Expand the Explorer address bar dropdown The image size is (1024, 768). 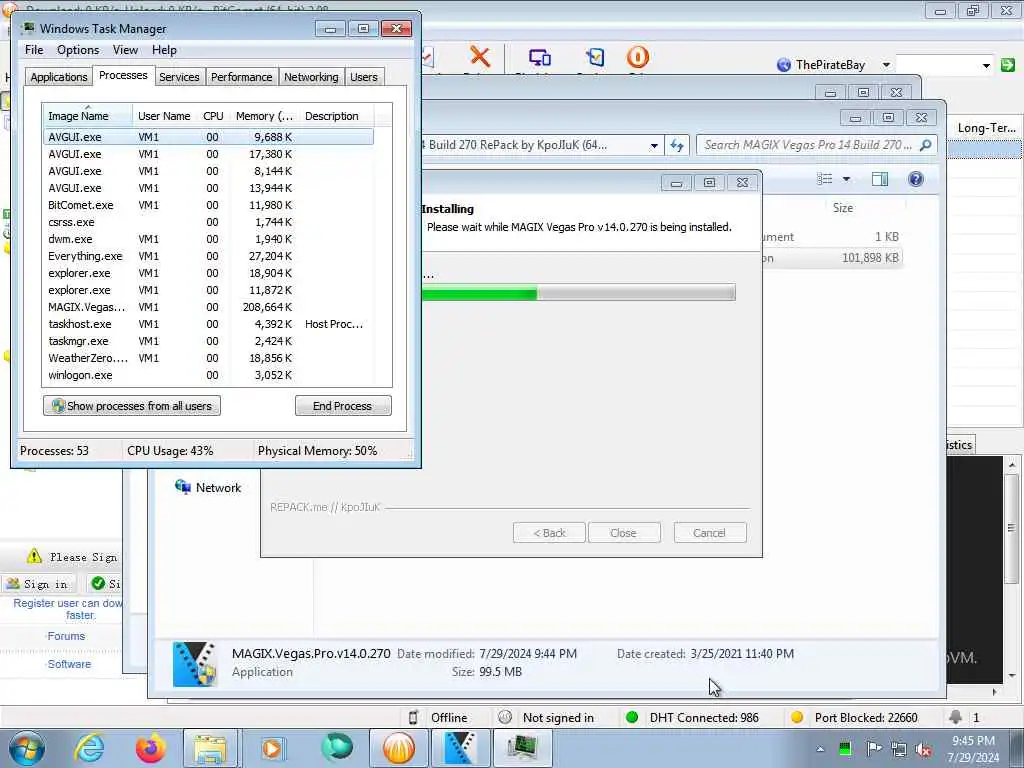654,146
